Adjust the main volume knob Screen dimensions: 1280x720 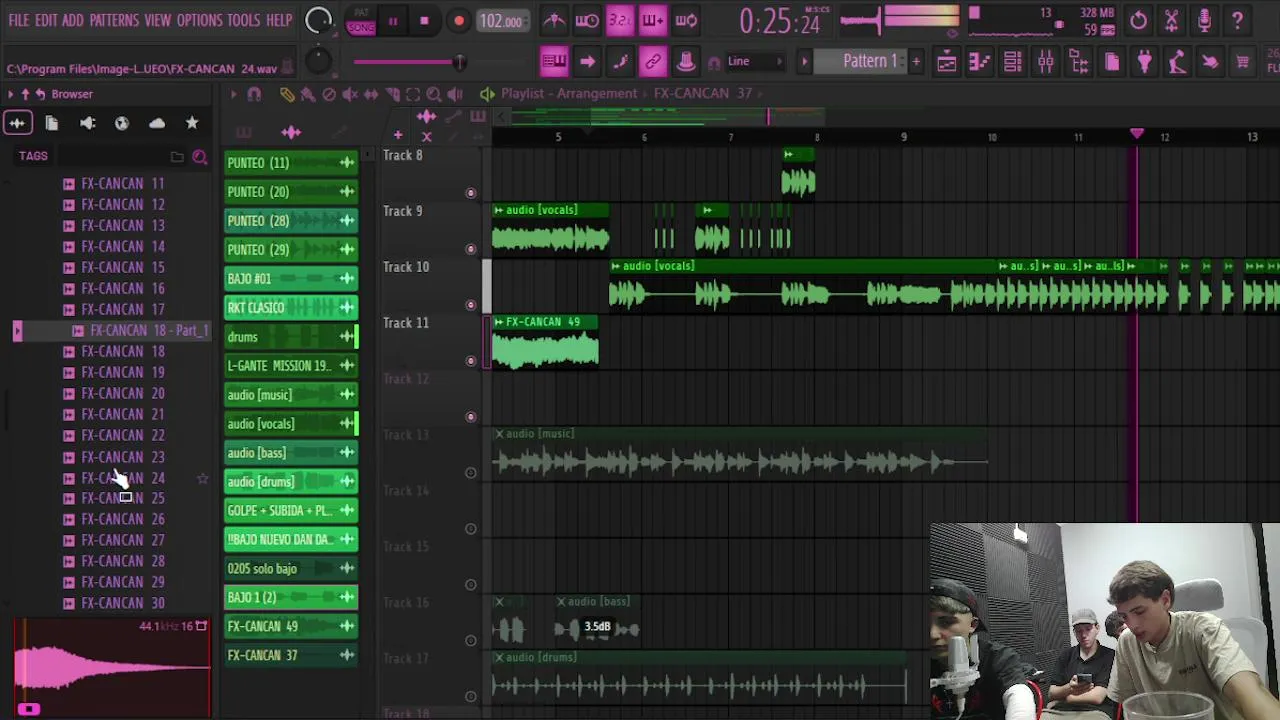click(318, 21)
